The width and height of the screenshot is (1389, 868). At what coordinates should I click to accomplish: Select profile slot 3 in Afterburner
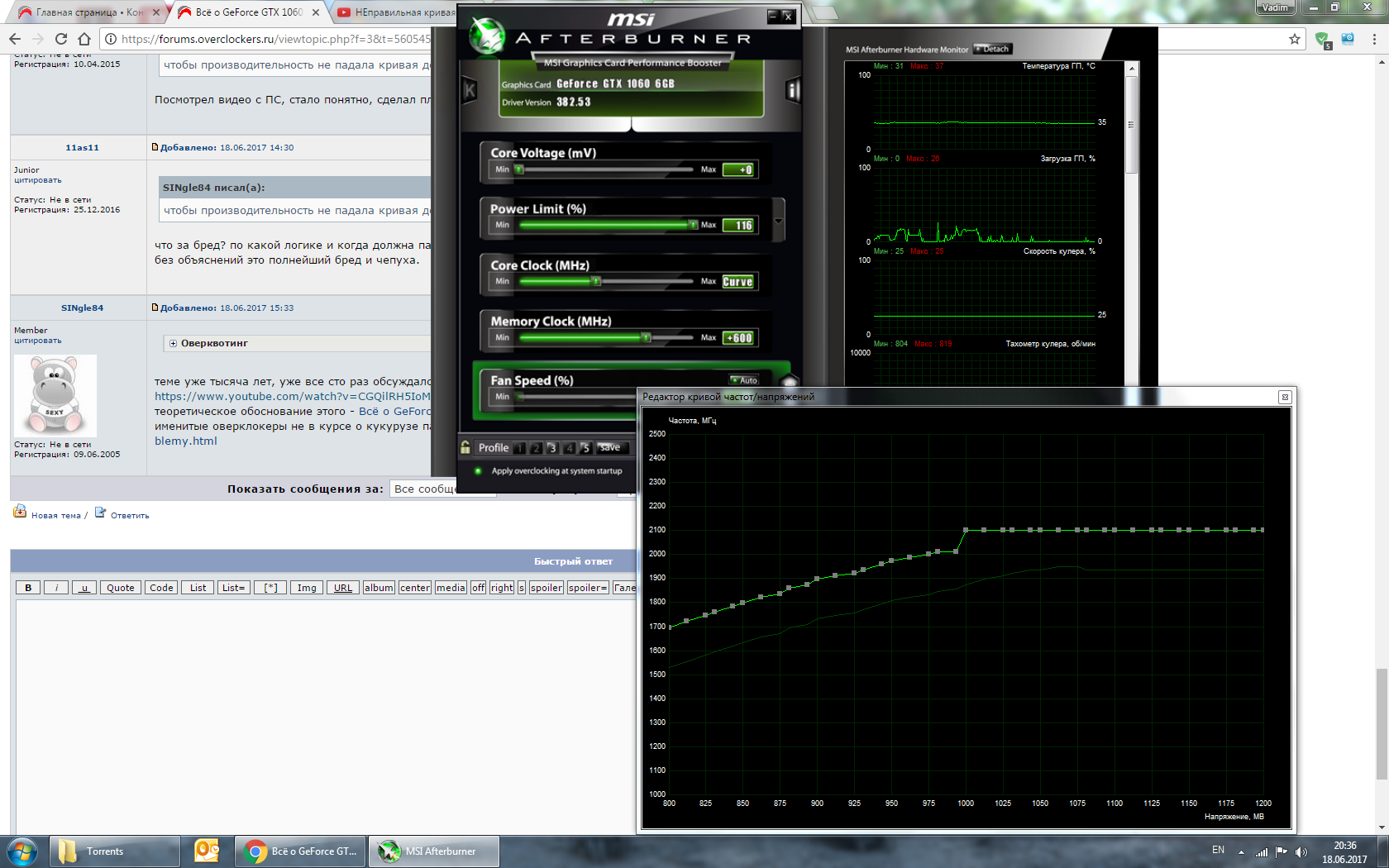tap(552, 448)
